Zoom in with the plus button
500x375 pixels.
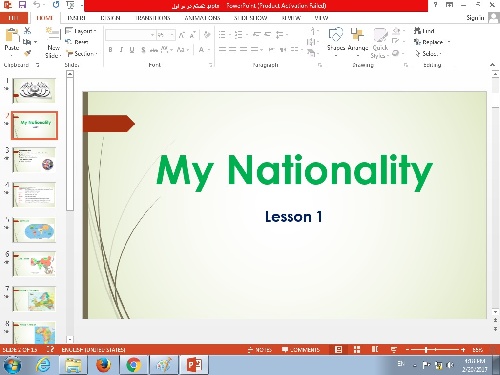click(463, 349)
